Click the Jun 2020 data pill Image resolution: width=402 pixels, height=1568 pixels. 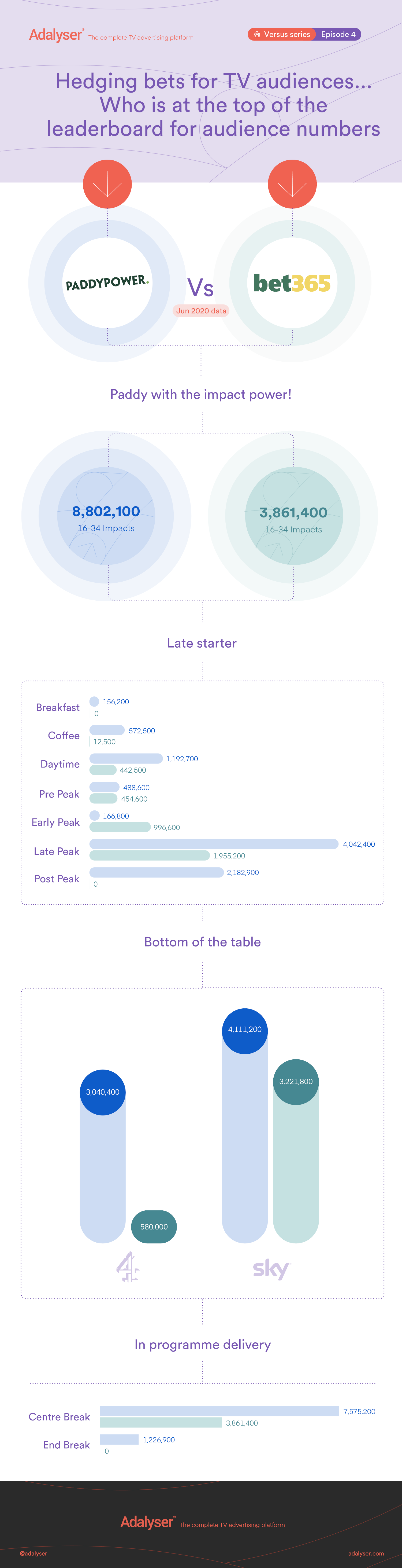[x=201, y=311]
